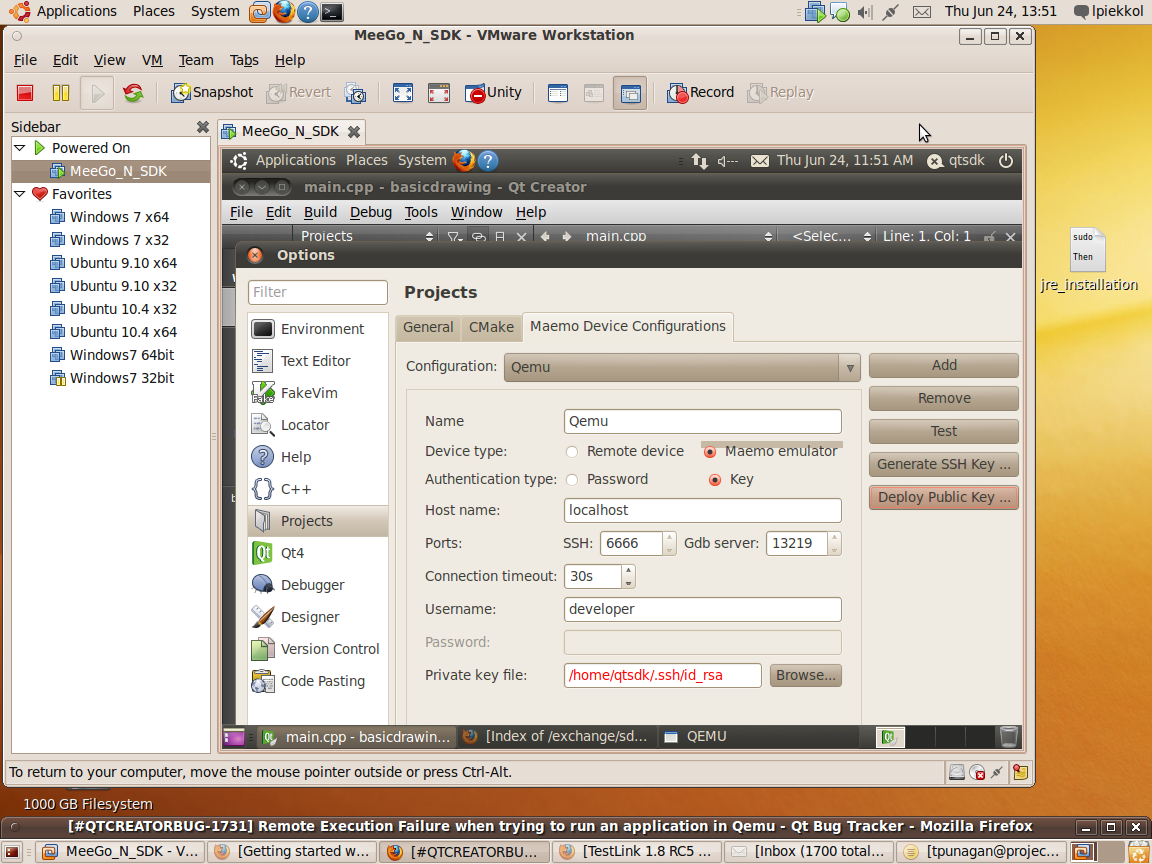This screenshot has width=1152, height=864.
Task: Open the Text Editor options category
Action: click(317, 361)
